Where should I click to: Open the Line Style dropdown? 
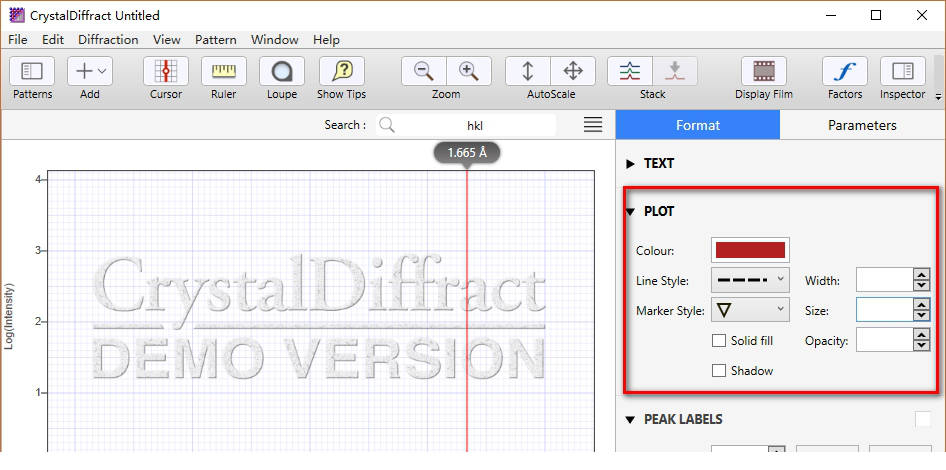tap(751, 280)
